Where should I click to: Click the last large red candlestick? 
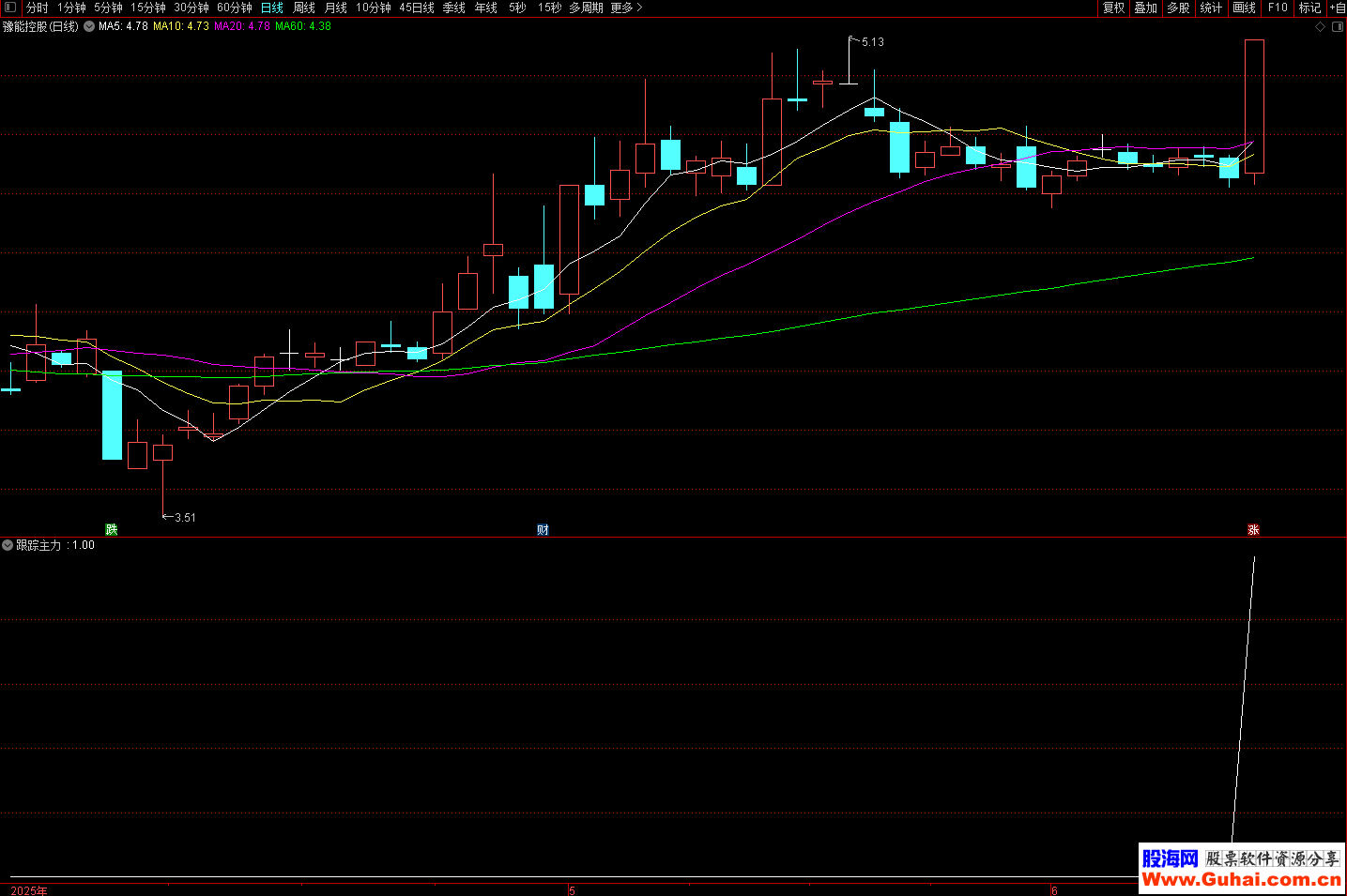click(1254, 106)
